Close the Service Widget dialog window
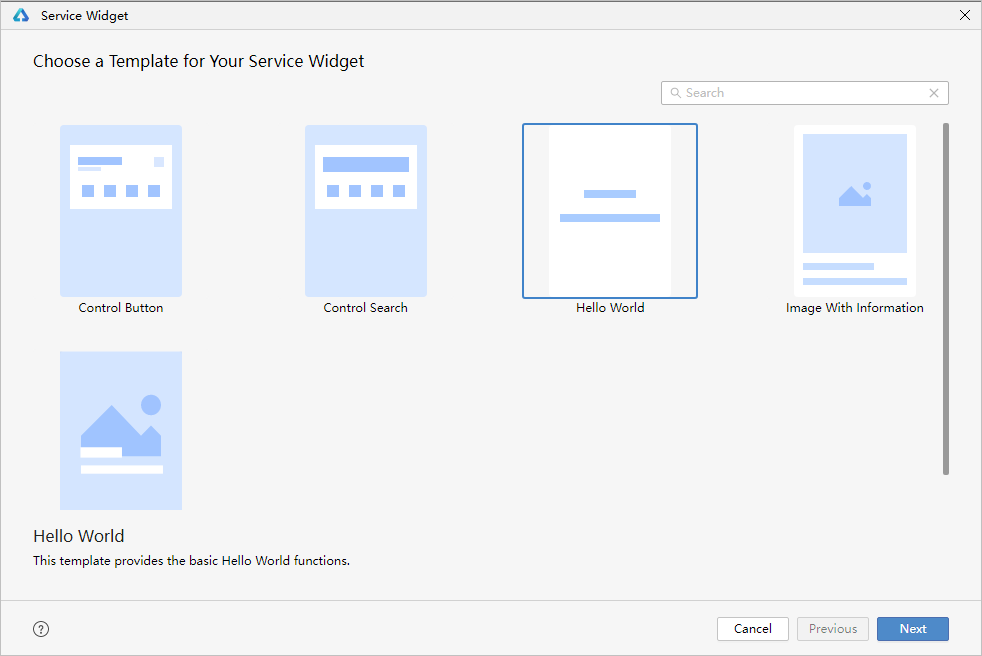The height and width of the screenshot is (656, 982). tap(964, 15)
